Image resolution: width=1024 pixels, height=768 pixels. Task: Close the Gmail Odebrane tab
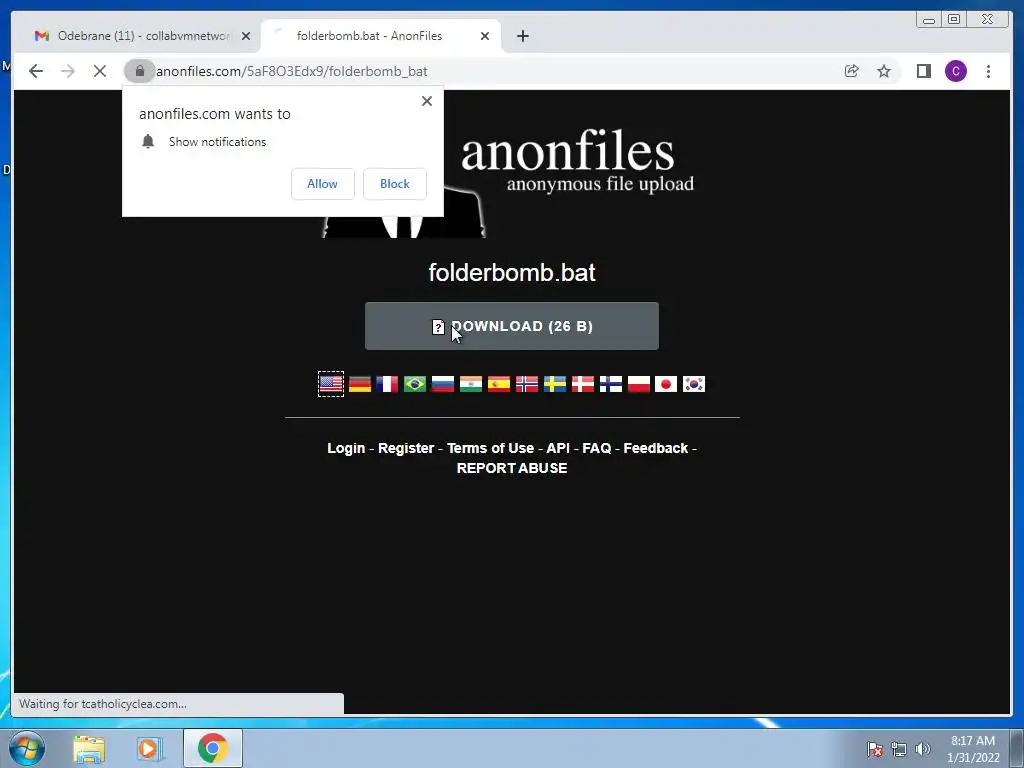pos(246,36)
